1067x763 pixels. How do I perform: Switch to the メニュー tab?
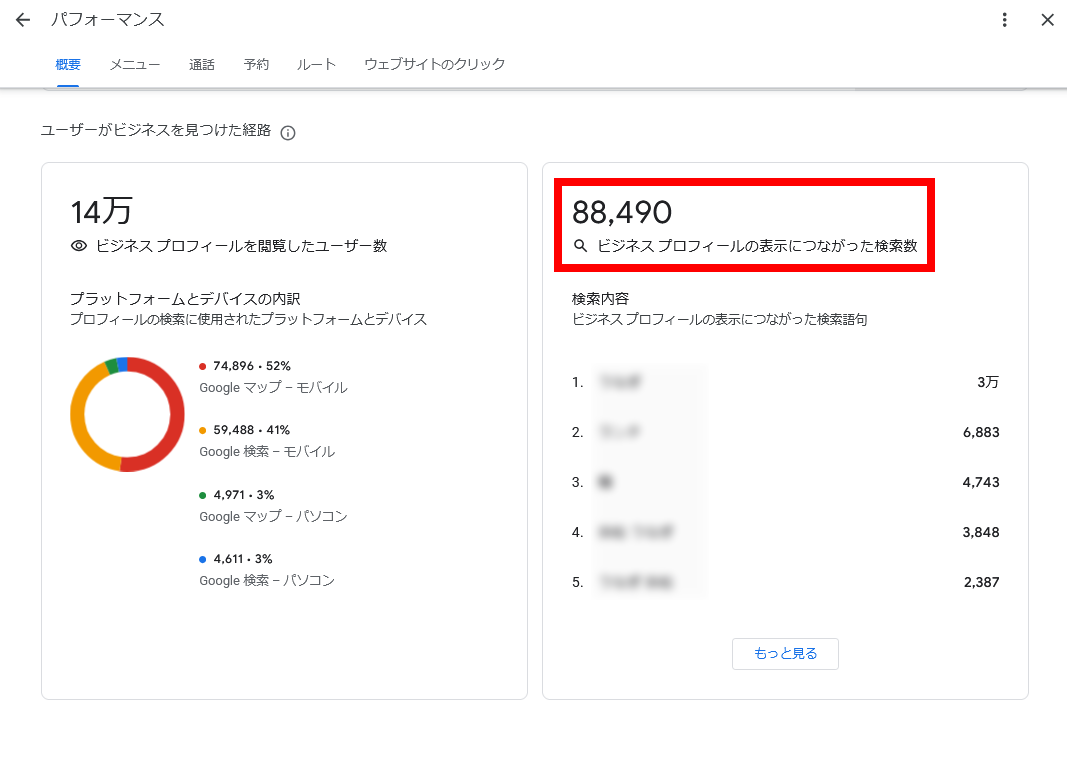pos(134,65)
